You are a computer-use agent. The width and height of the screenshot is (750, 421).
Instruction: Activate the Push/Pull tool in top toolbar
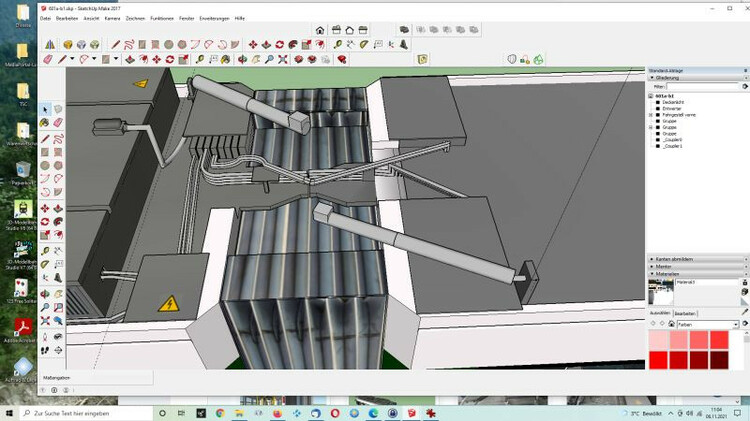pyautogui.click(x=266, y=44)
